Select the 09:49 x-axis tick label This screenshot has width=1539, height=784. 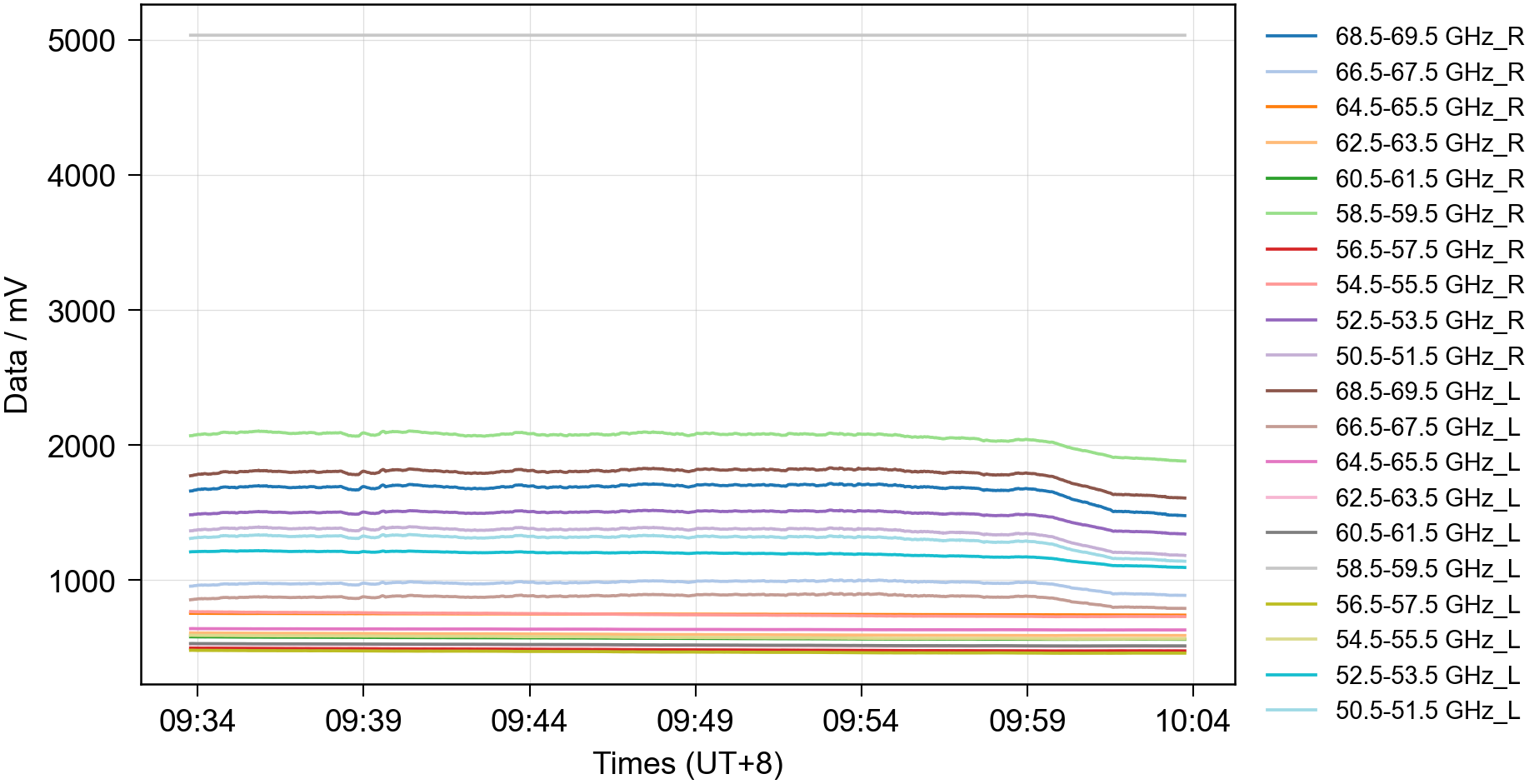click(695, 721)
